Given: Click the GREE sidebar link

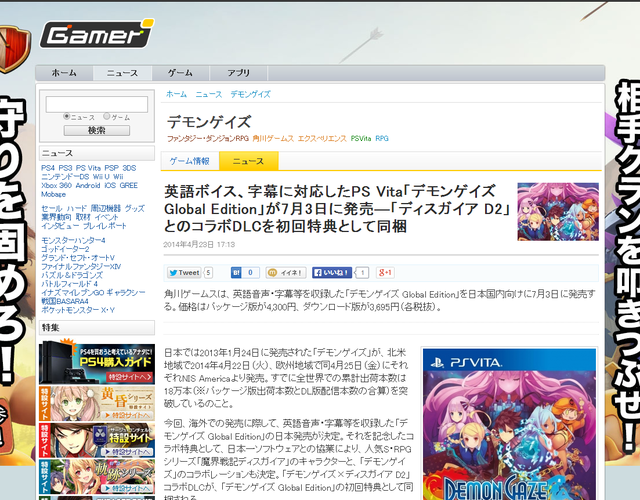Looking at the screenshot, I should [x=129, y=185].
